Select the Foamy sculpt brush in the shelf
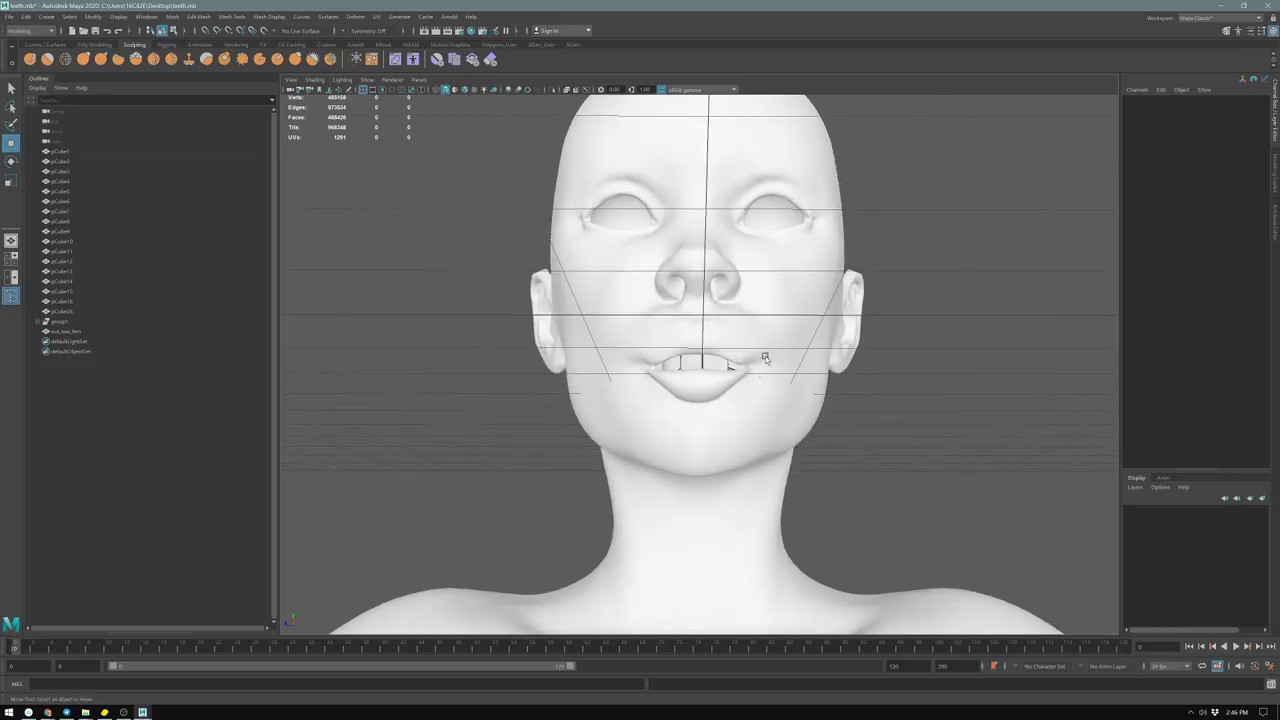Viewport: 1280px width, 720px height. click(136, 59)
